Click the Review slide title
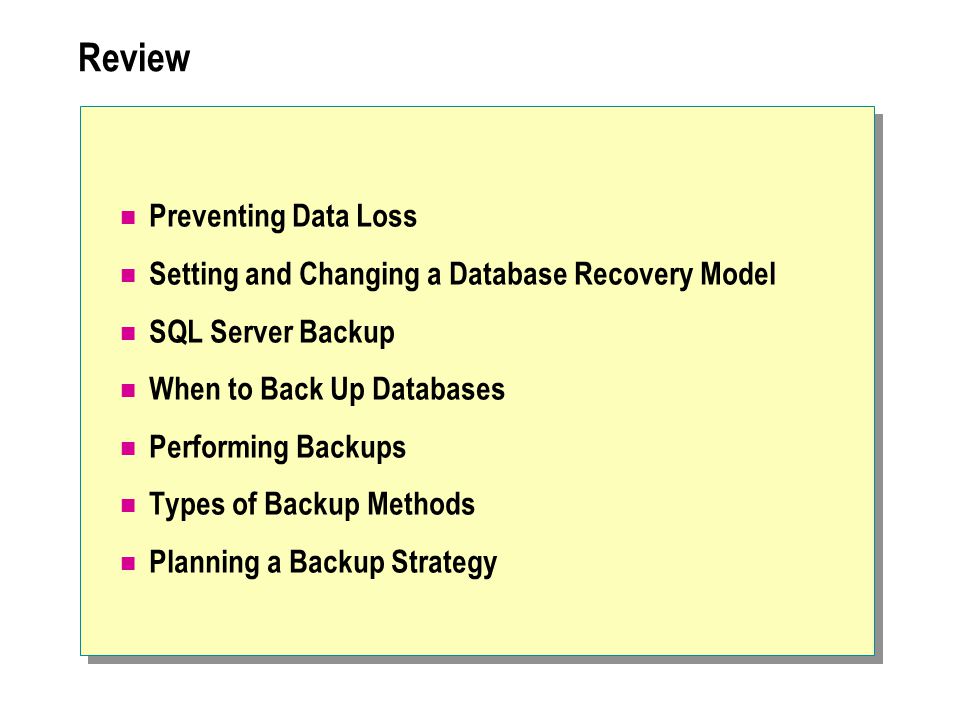The image size is (960, 720). (134, 58)
